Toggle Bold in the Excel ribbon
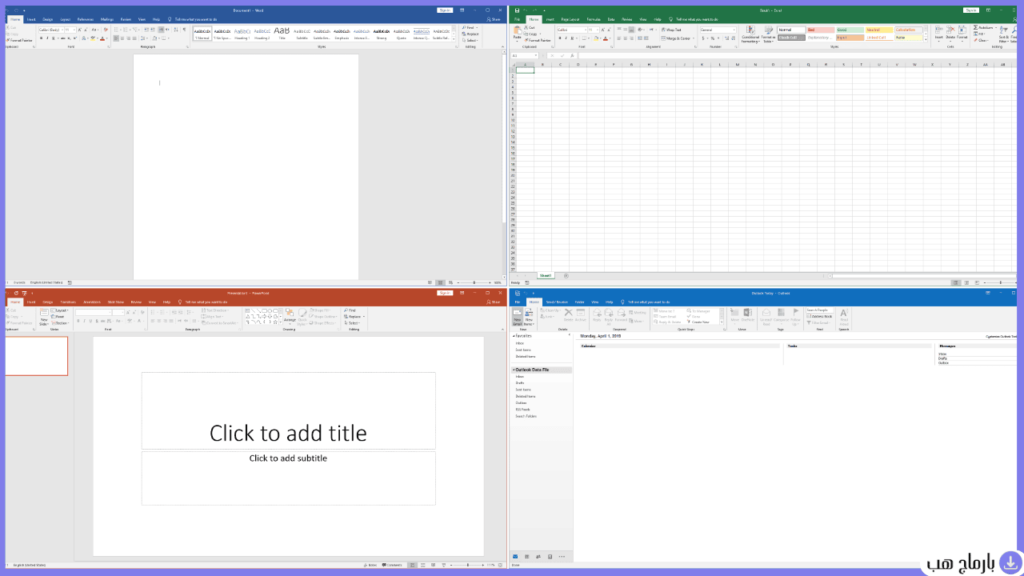This screenshot has width=1024, height=576. coord(560,39)
